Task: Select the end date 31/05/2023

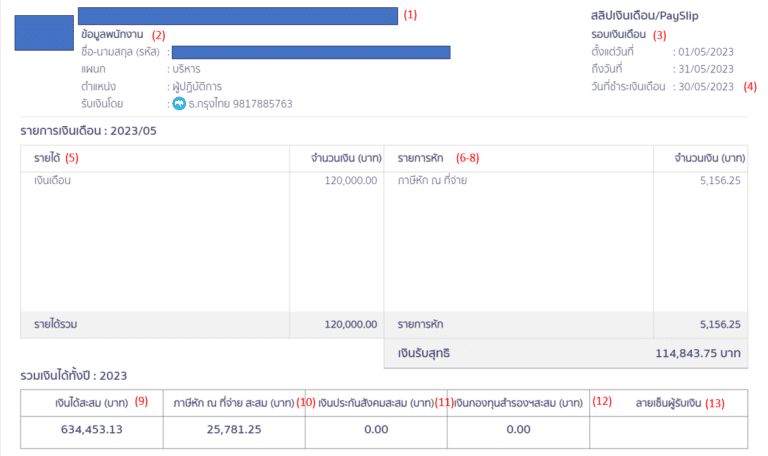Action: [x=707, y=69]
